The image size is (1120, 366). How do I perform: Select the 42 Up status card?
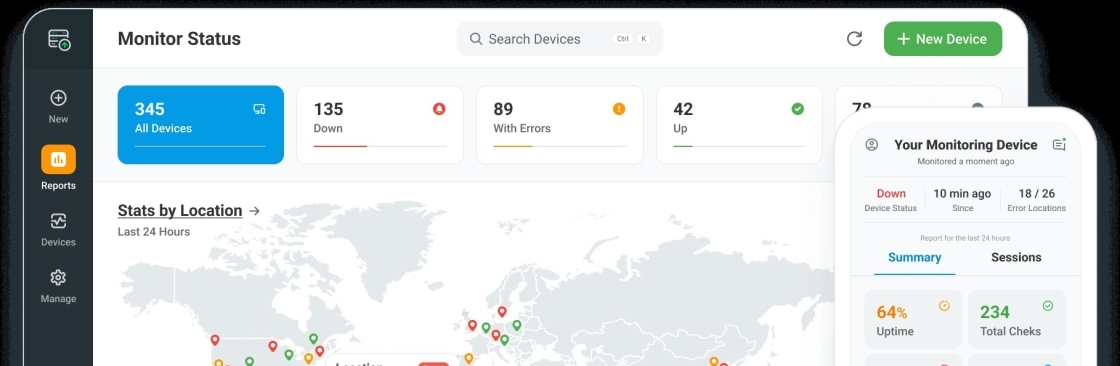(739, 124)
